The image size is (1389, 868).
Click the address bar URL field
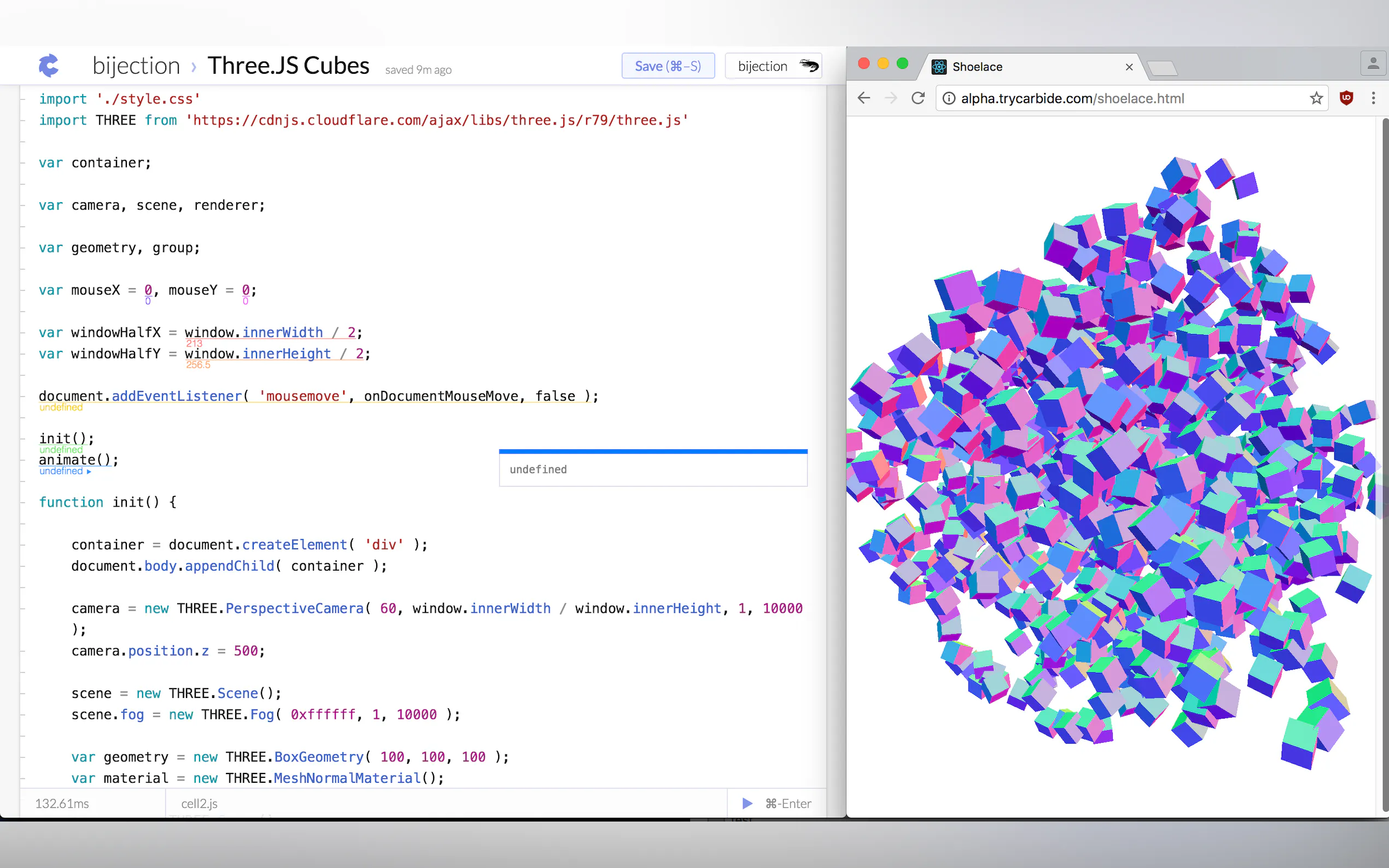1120,99
